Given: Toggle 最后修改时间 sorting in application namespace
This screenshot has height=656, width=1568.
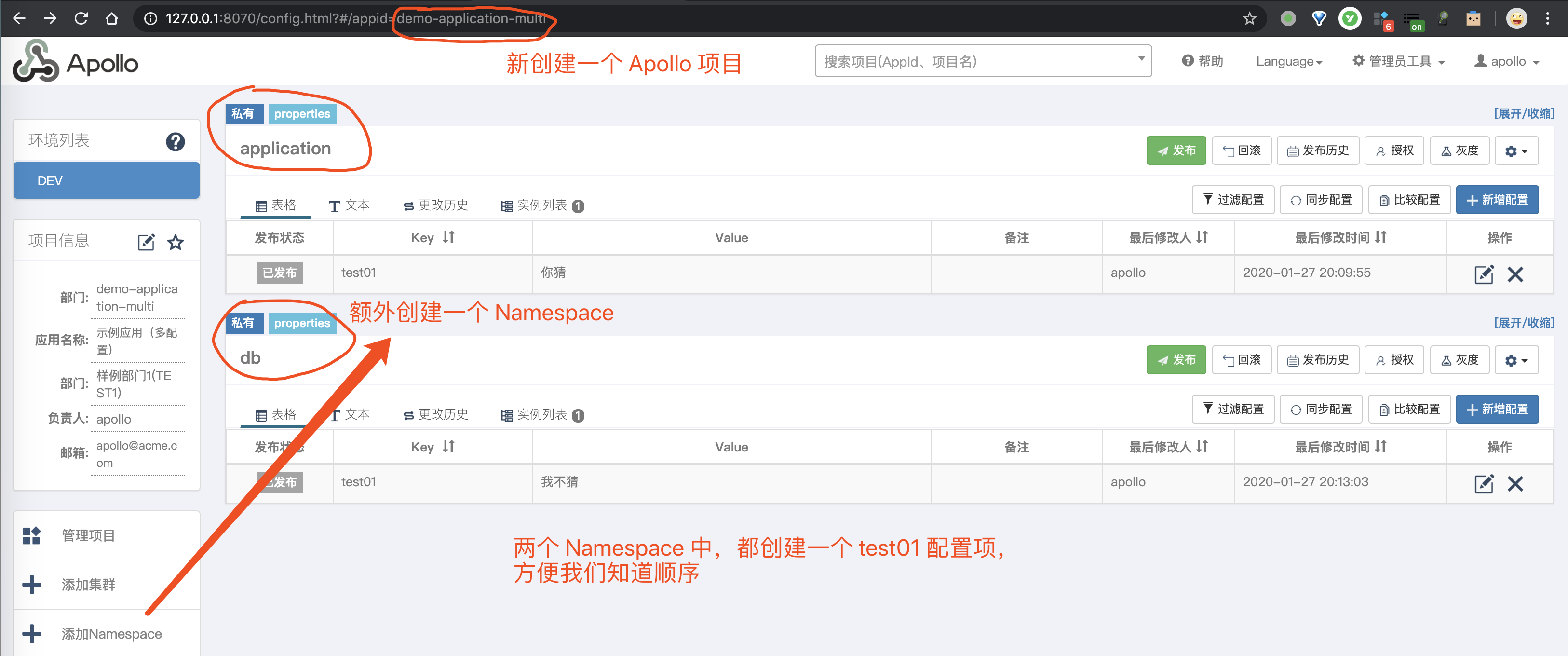Looking at the screenshot, I should (x=1380, y=237).
